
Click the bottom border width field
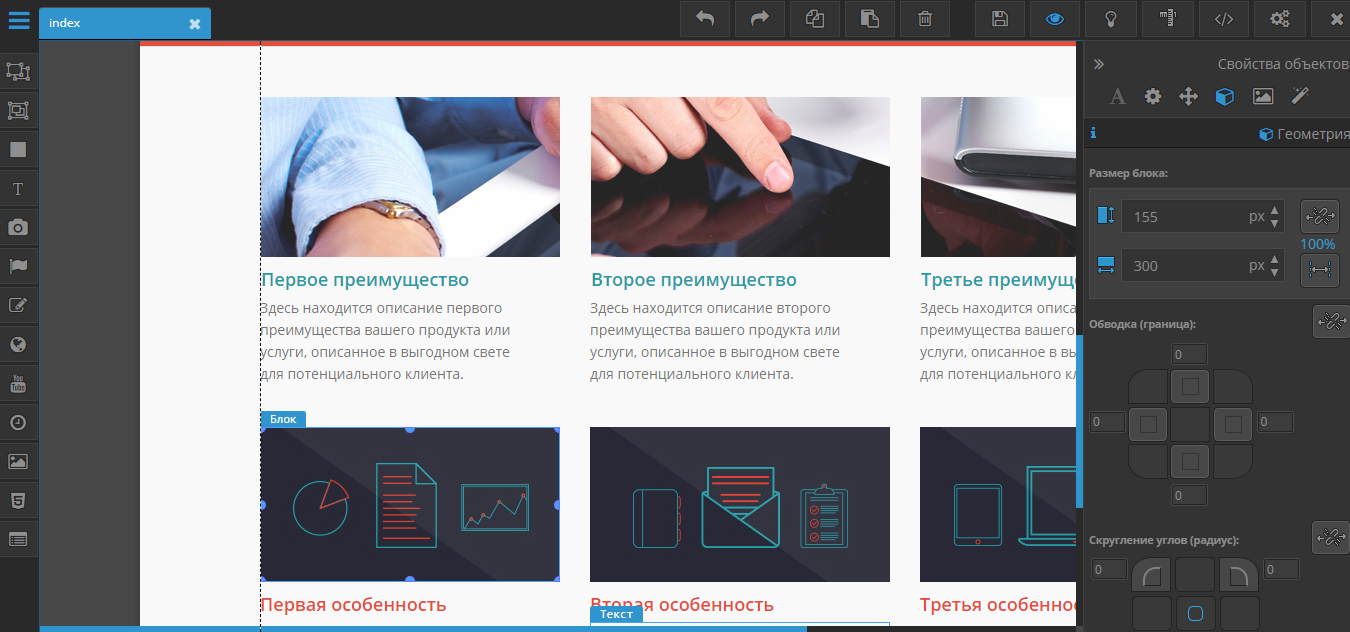(1189, 495)
